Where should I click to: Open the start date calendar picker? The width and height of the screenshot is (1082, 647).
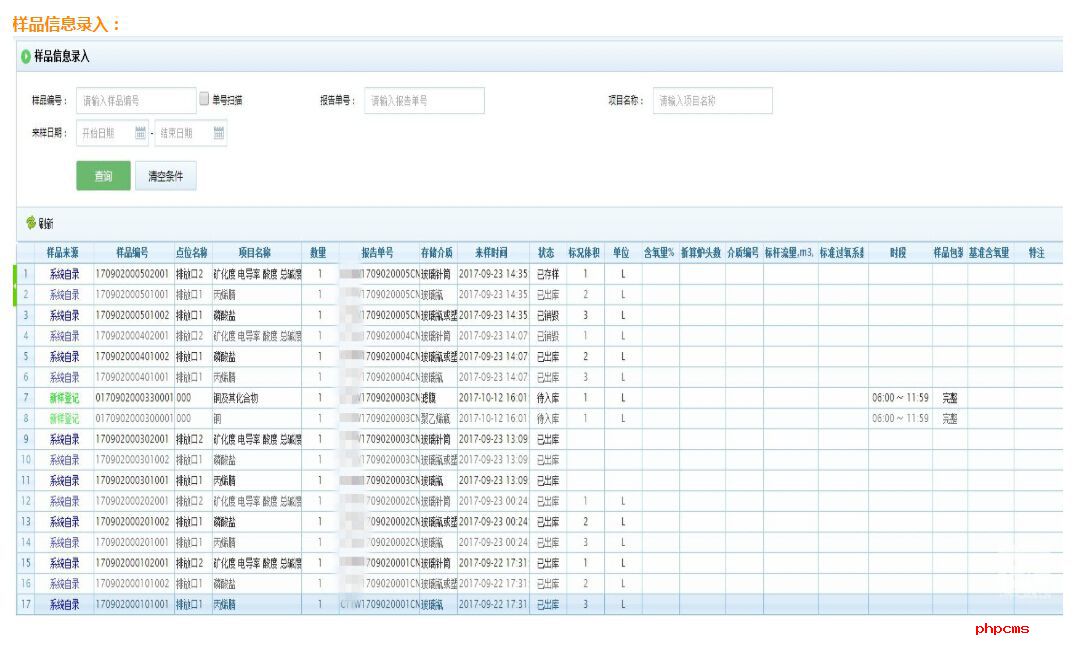click(138, 131)
